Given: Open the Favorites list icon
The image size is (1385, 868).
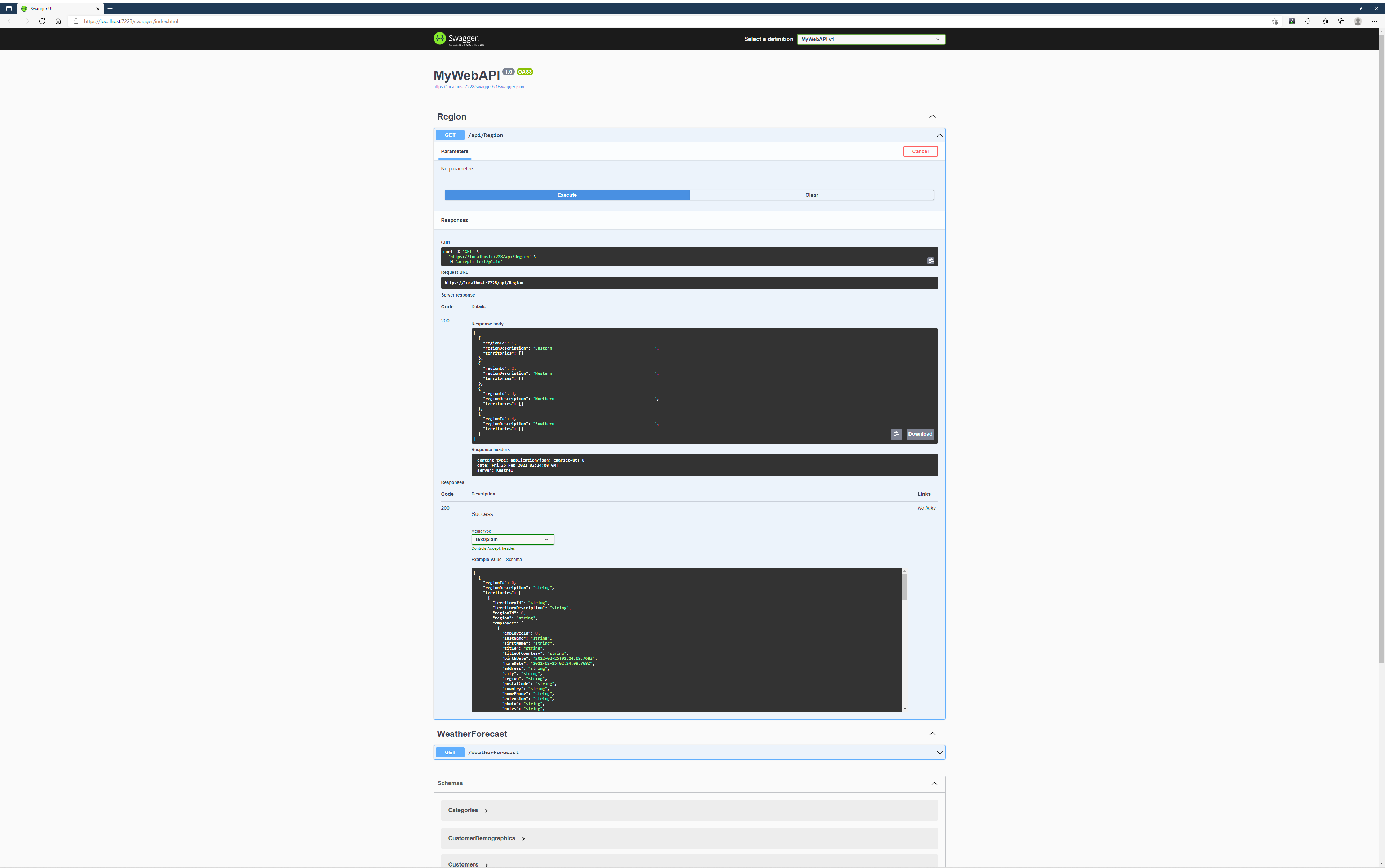Looking at the screenshot, I should click(1325, 21).
